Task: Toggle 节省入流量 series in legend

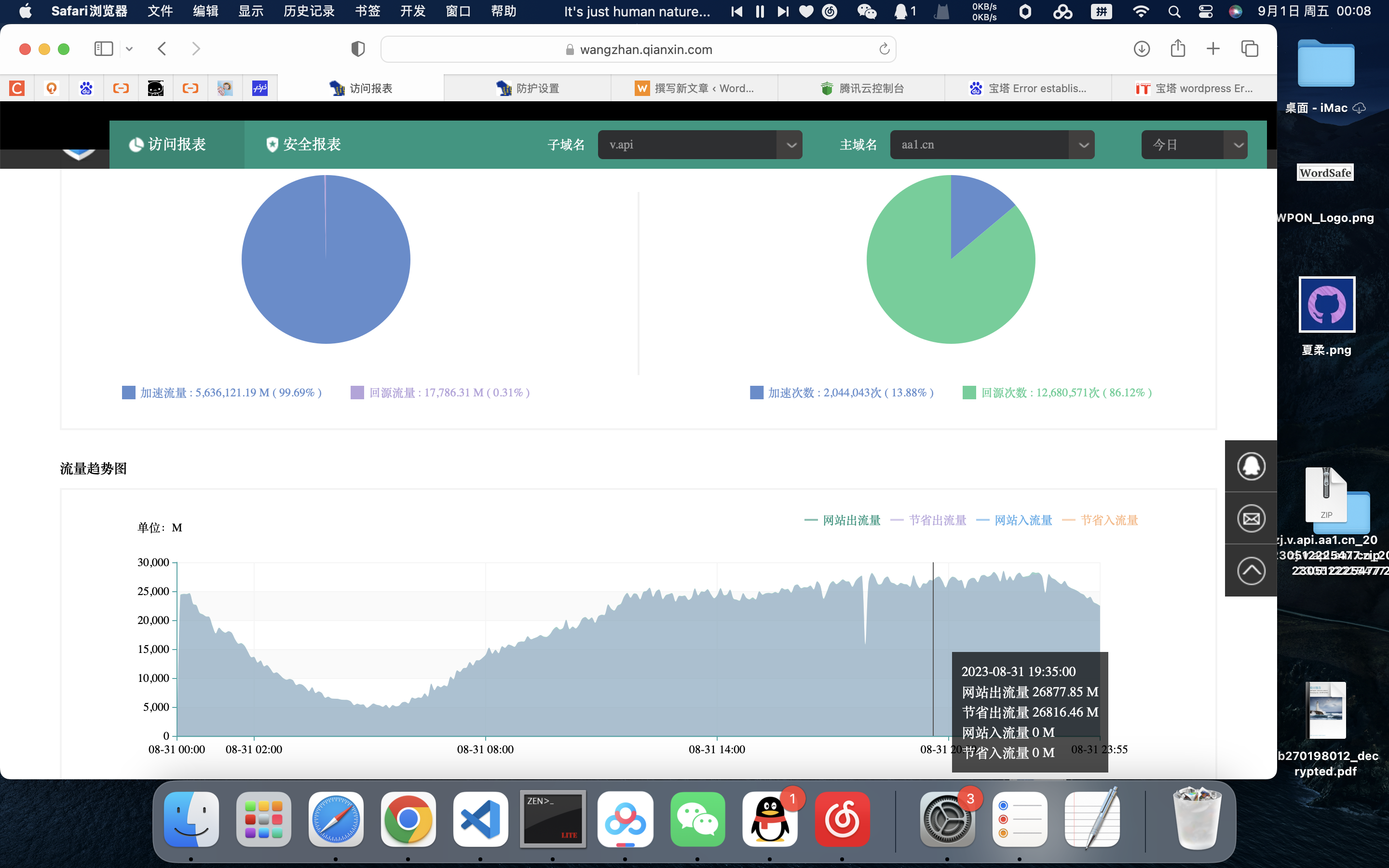Action: (x=1100, y=520)
